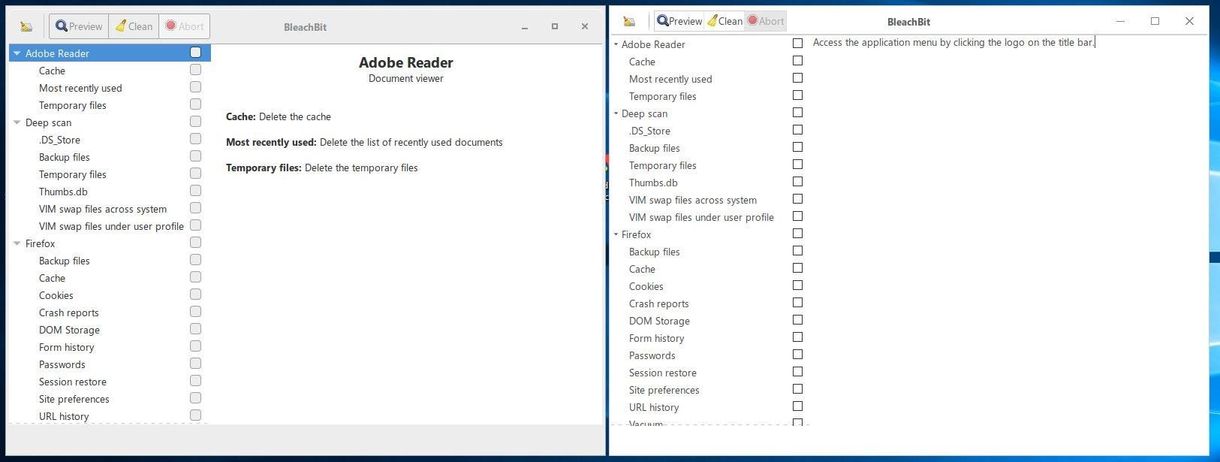This screenshot has height=462, width=1220.
Task: Tick Thumbs.db checkbox in left window
Action: (x=195, y=191)
